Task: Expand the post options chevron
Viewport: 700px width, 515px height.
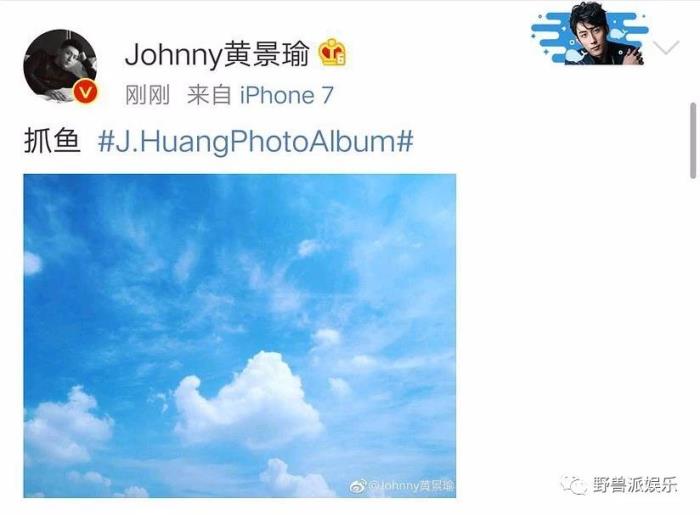Action: point(666,46)
